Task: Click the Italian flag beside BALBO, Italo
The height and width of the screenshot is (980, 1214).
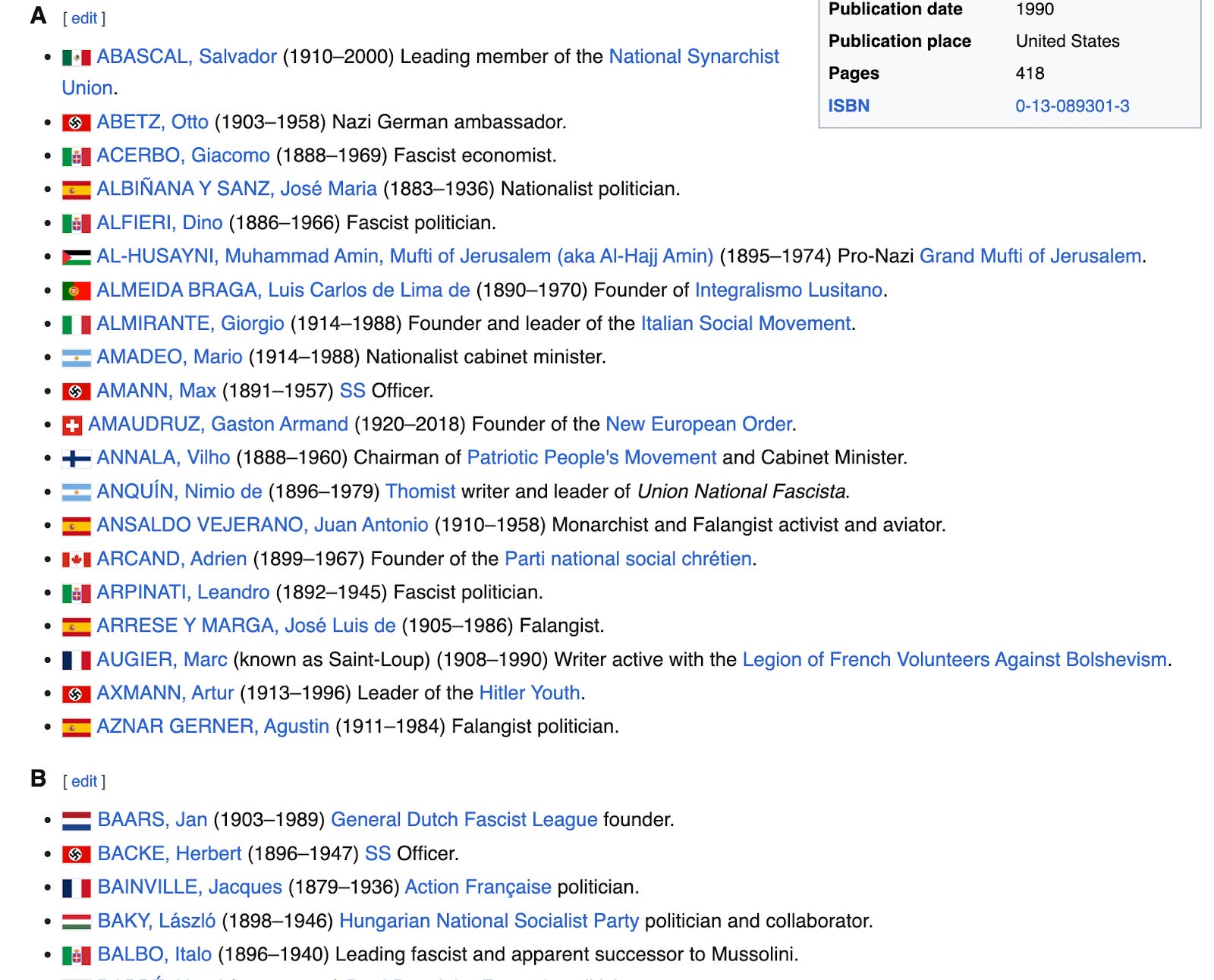Action: [76, 955]
